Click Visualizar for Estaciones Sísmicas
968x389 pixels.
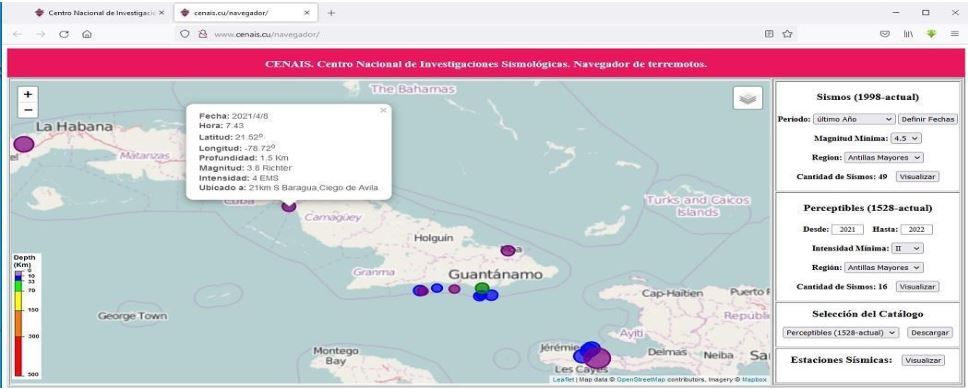[922, 360]
